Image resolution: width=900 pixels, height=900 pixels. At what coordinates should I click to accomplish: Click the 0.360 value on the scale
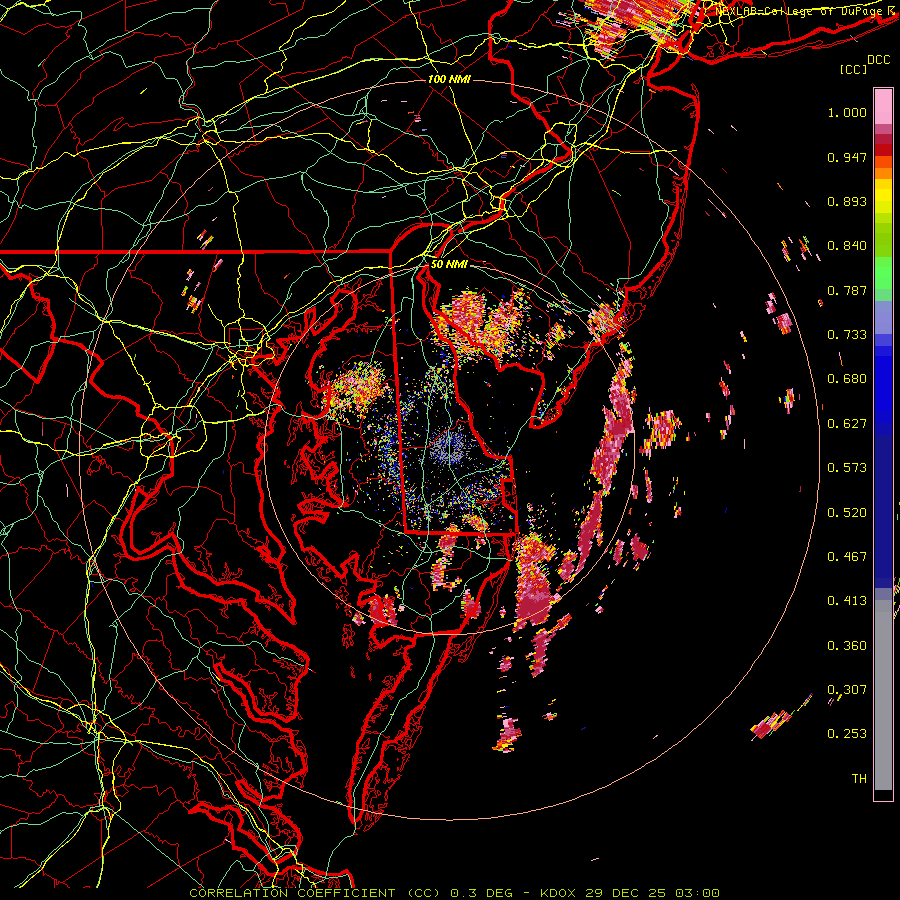pyautogui.click(x=847, y=646)
